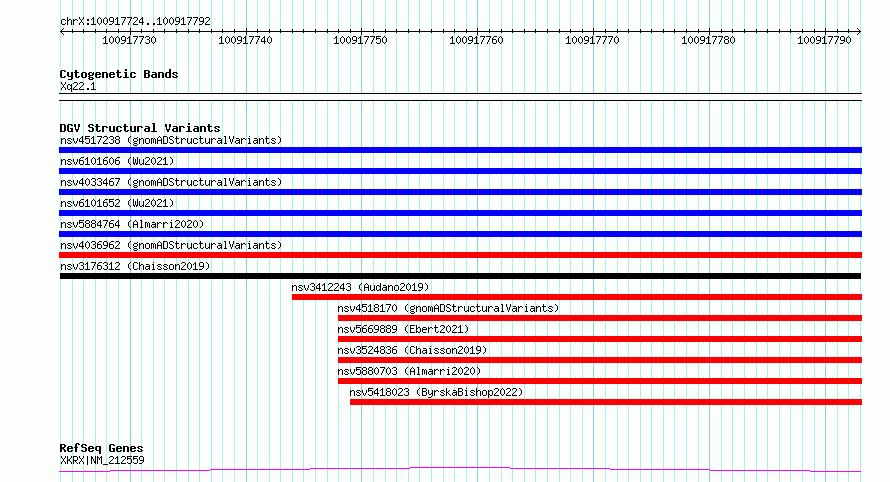Click the red bar for nsv4036962

tap(460, 255)
